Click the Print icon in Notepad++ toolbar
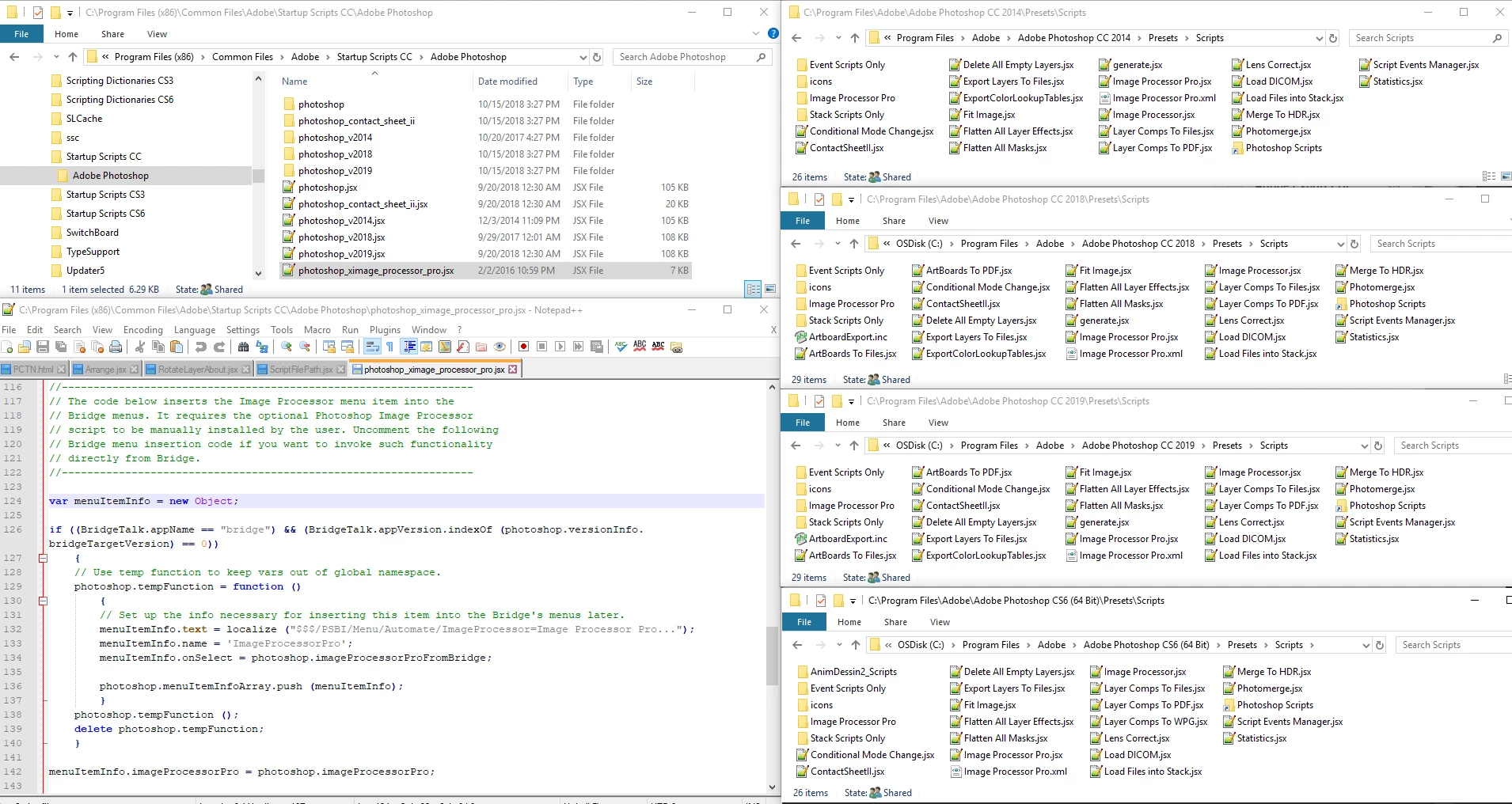This screenshot has height=804, width=1512. [116, 347]
